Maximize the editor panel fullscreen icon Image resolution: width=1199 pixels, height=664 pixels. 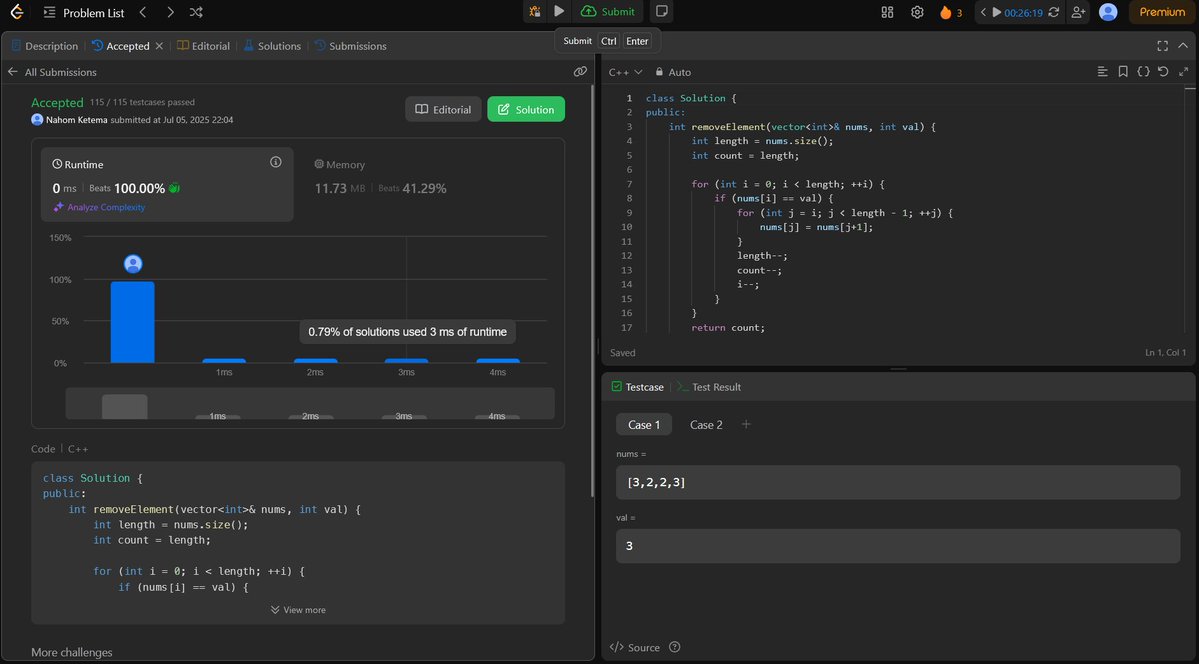[1162, 46]
